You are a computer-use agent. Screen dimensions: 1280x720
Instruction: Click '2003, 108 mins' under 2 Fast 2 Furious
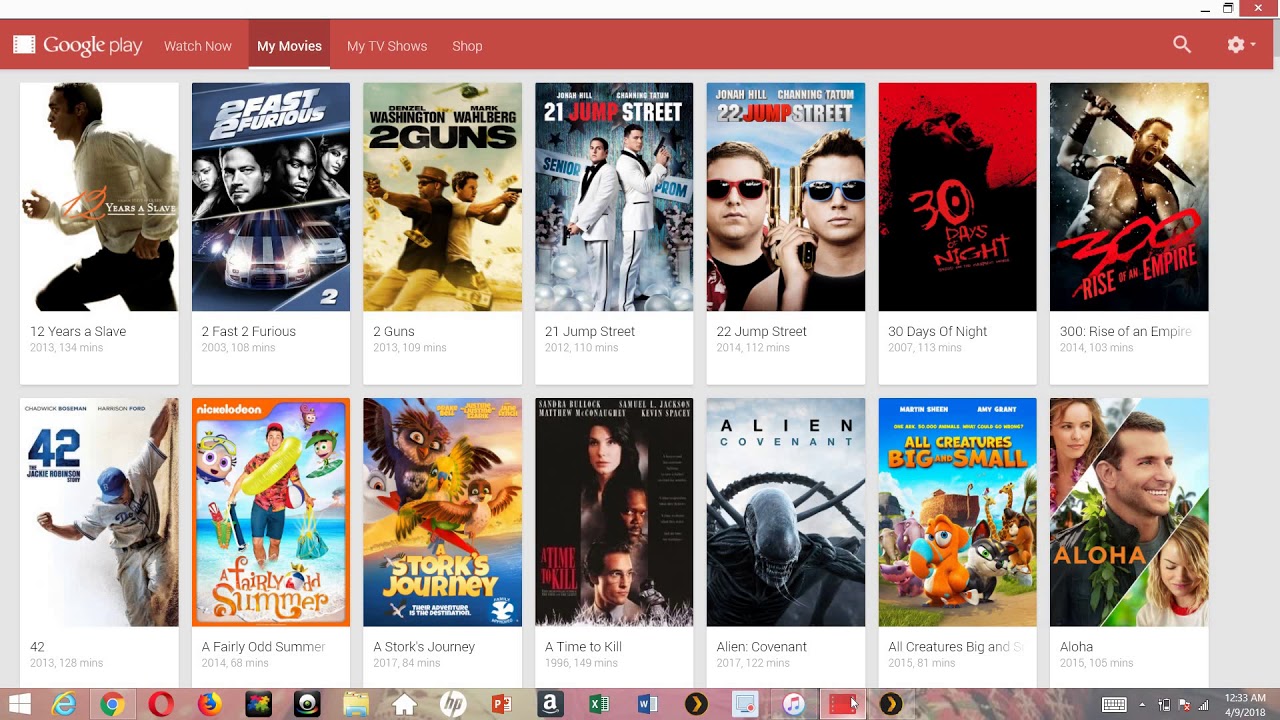238,348
